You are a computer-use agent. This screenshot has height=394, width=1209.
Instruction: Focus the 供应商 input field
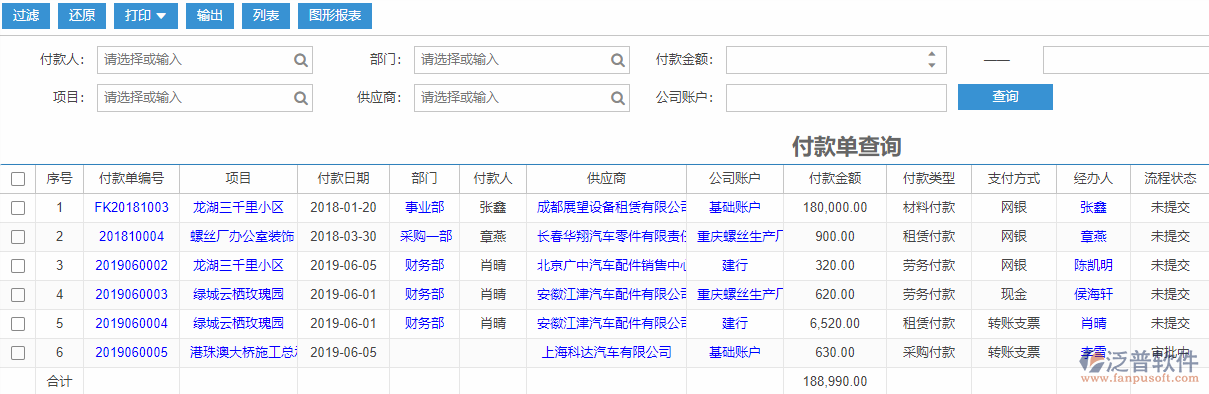[521, 98]
